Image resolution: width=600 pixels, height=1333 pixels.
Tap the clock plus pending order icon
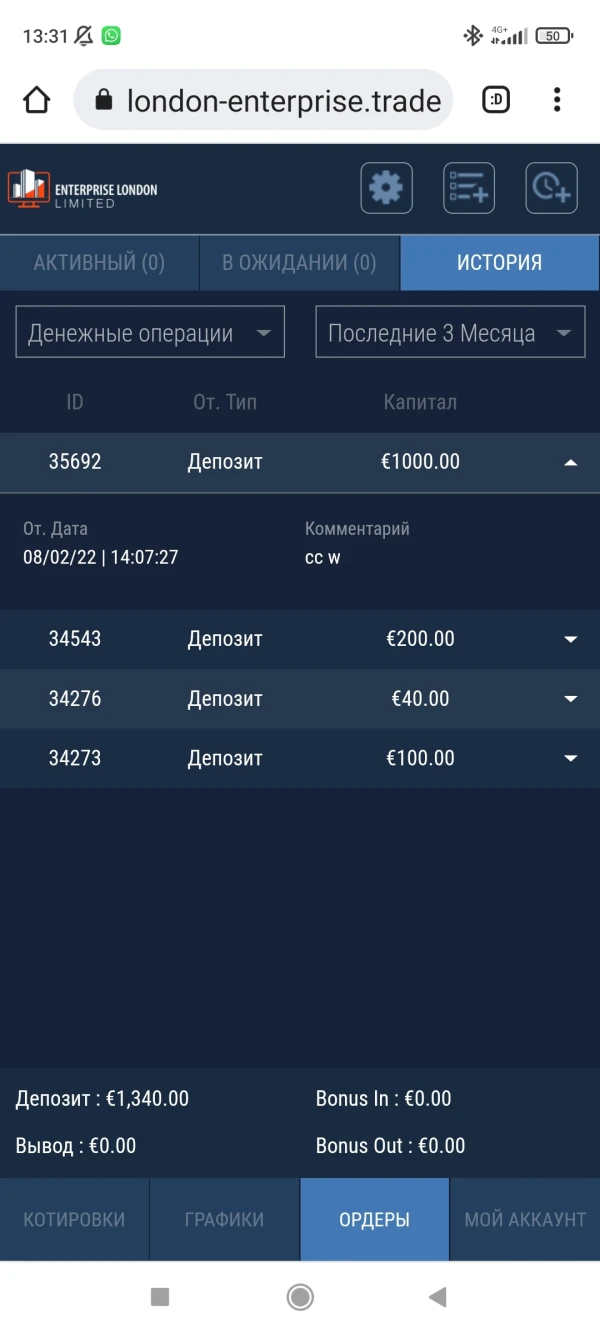551,188
